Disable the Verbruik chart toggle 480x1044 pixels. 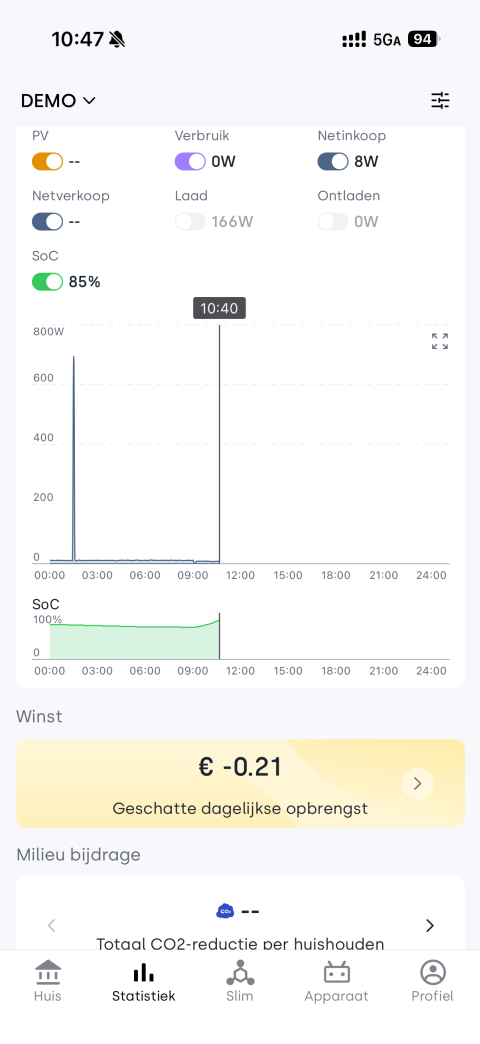pos(190,162)
